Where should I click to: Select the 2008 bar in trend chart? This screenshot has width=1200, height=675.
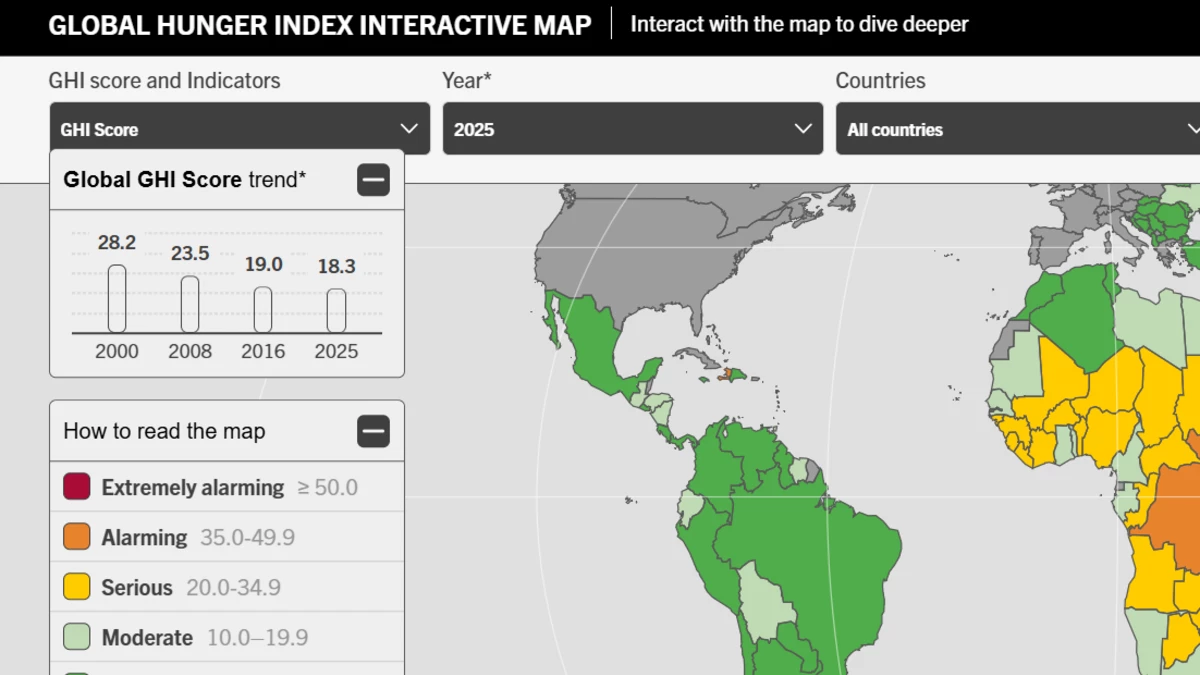pos(190,304)
